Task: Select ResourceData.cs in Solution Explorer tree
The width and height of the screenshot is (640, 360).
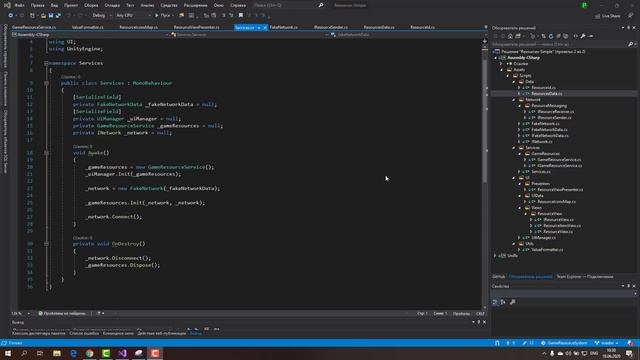Action: coord(546,94)
